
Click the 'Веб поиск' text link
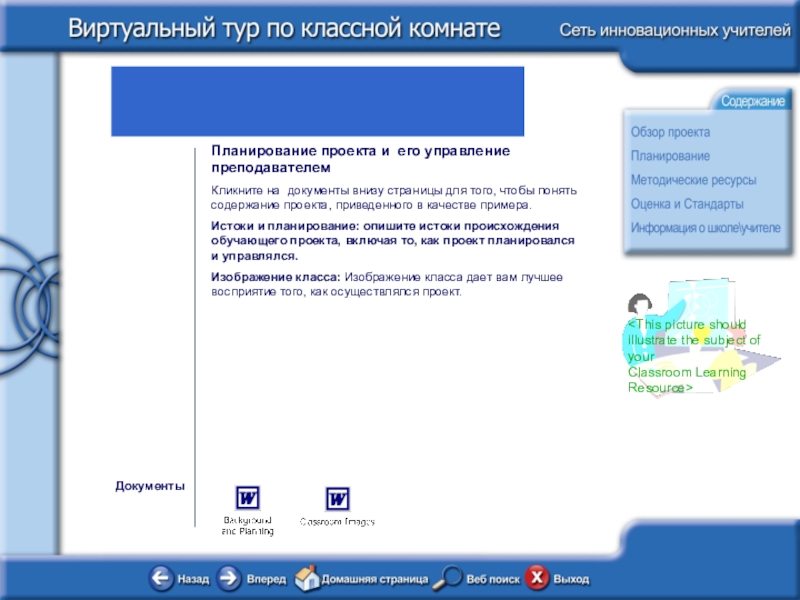click(493, 579)
